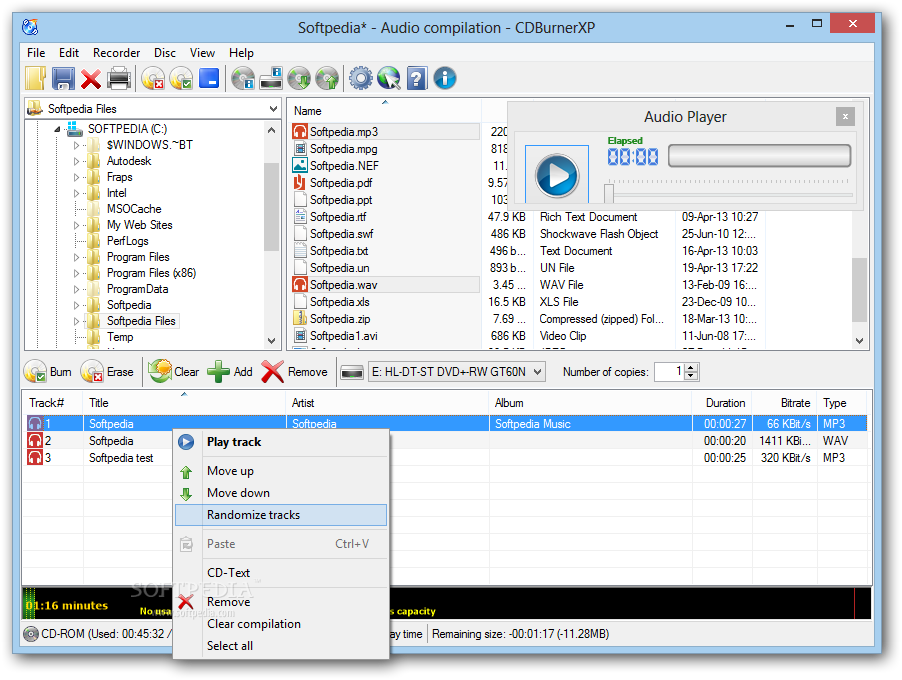Open the Edit menu
Viewport: 902px width, 680px height.
68,53
